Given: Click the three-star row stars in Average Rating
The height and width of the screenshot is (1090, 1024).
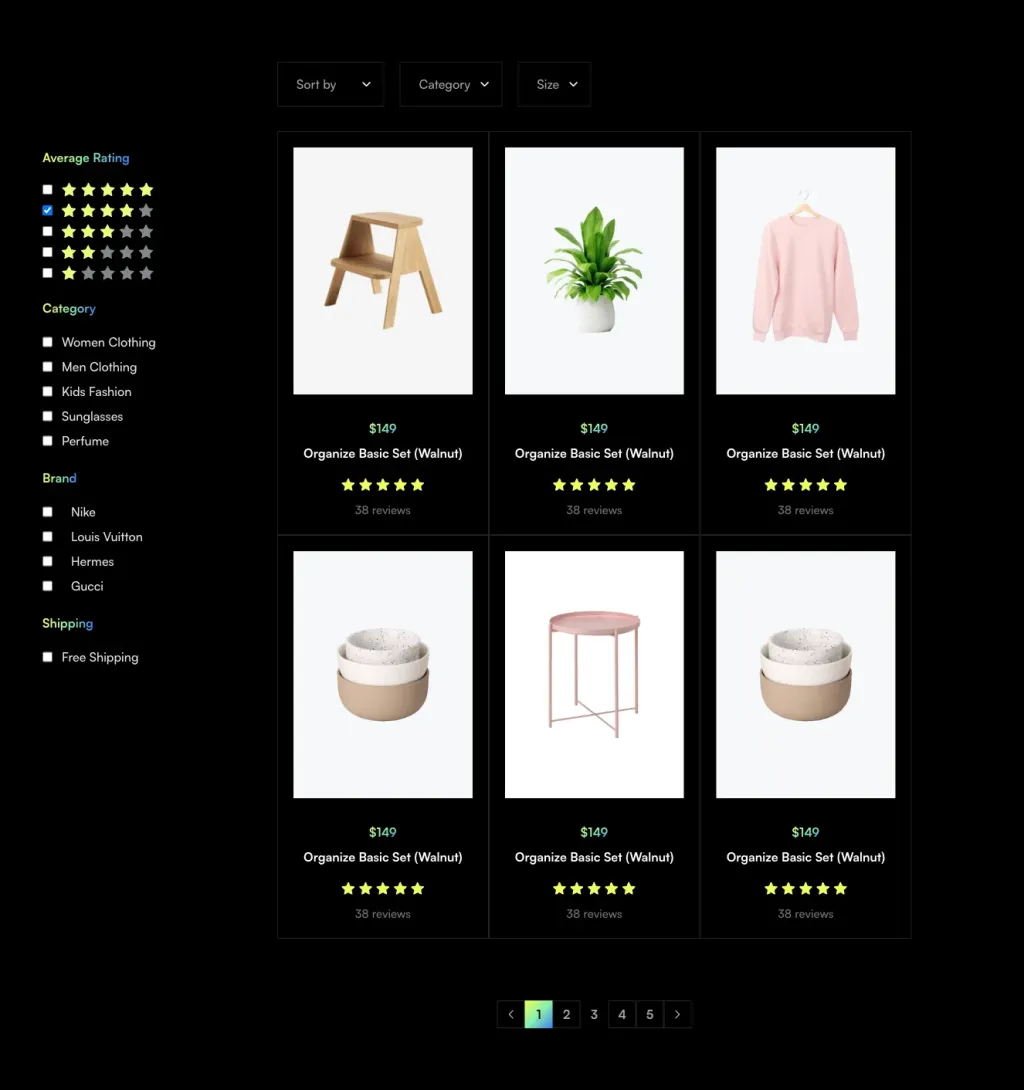Looking at the screenshot, I should (107, 232).
